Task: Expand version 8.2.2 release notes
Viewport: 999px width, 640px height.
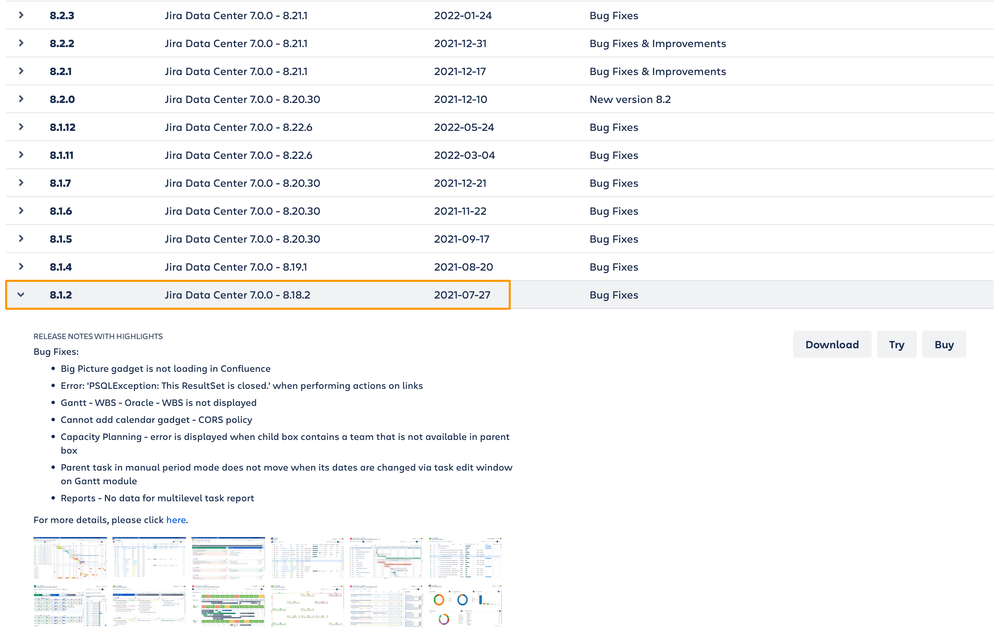Action: pos(20,43)
